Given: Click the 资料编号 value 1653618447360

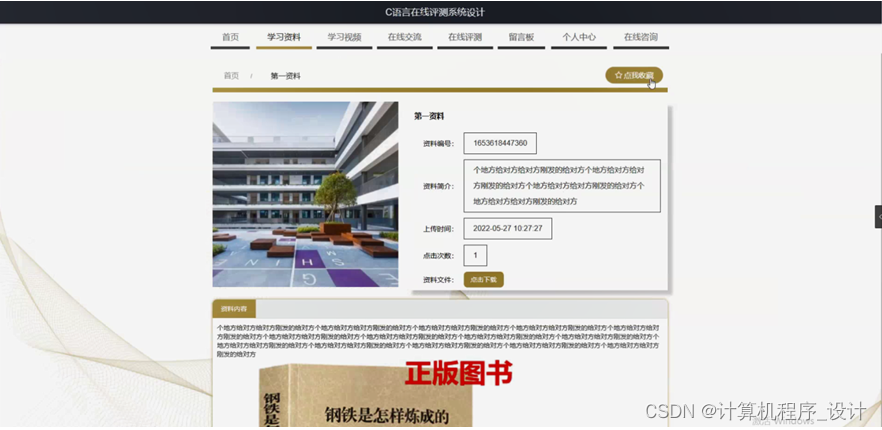Looking at the screenshot, I should (500, 143).
